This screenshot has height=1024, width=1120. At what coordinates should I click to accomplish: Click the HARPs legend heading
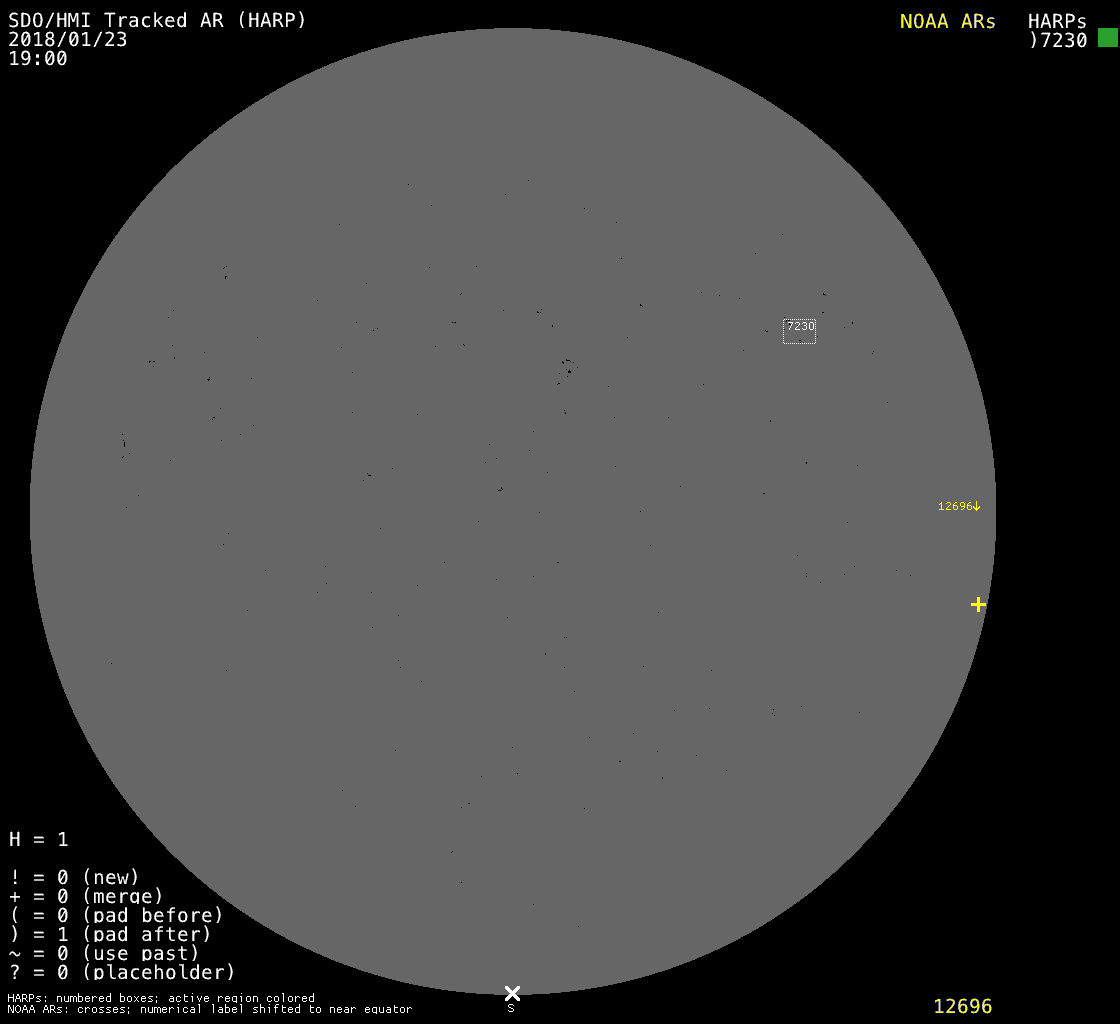click(x=1057, y=21)
